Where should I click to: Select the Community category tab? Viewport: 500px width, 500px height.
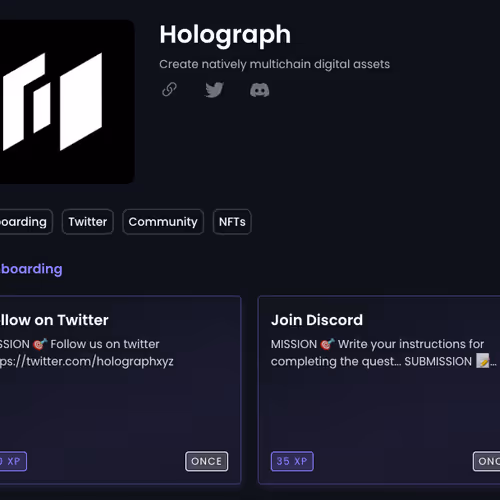point(163,222)
